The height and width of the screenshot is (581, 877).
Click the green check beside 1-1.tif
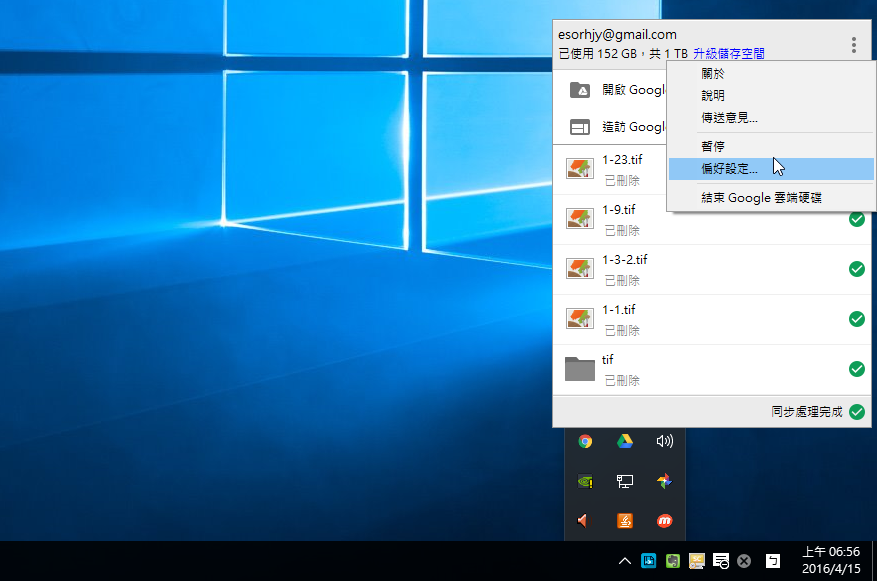point(856,319)
